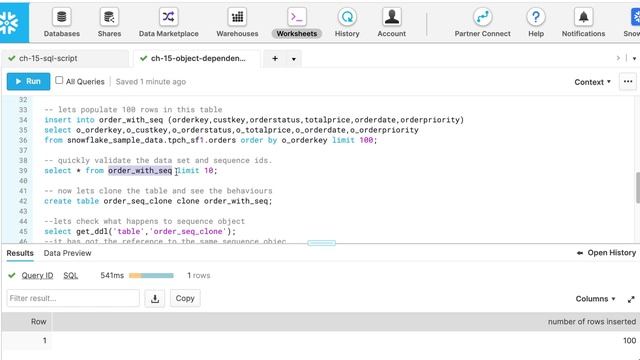Screen dimensions: 640x360
Task: Open the Help menu
Action: (536, 23)
